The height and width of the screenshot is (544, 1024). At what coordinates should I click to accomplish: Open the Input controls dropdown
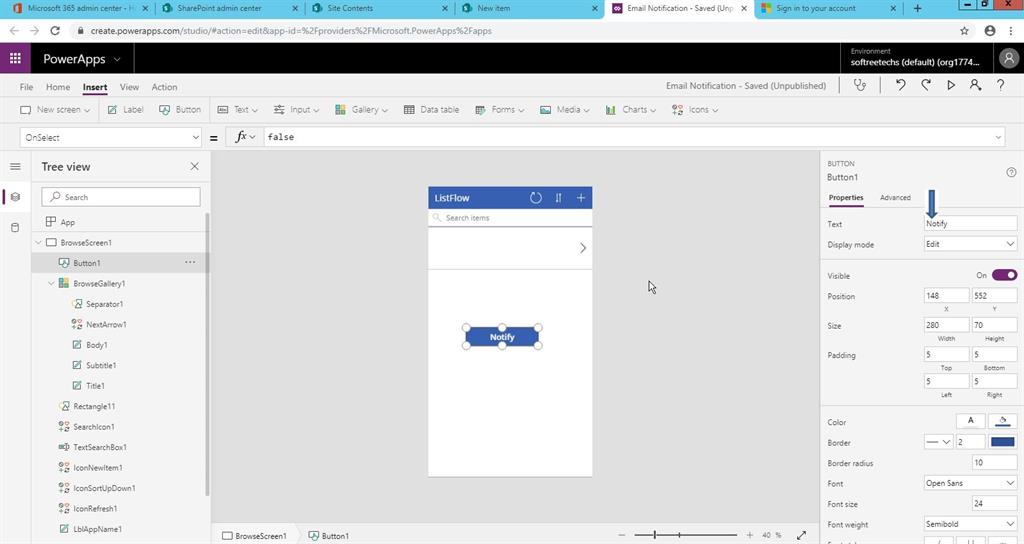[296, 110]
